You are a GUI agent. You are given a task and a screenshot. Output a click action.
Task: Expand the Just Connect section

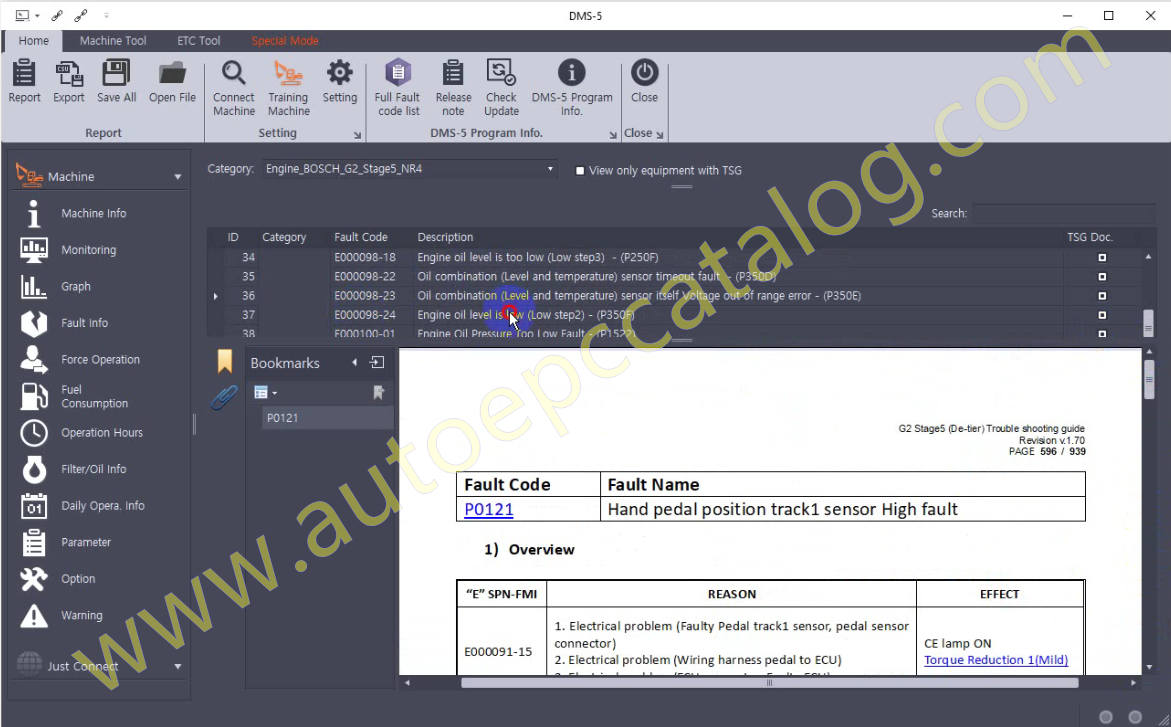click(x=178, y=666)
